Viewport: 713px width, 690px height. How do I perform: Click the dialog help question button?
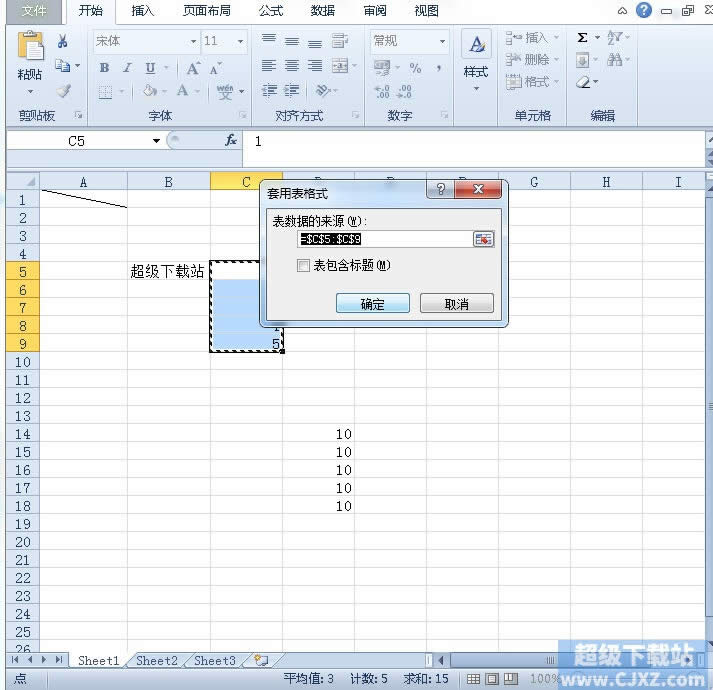point(440,189)
